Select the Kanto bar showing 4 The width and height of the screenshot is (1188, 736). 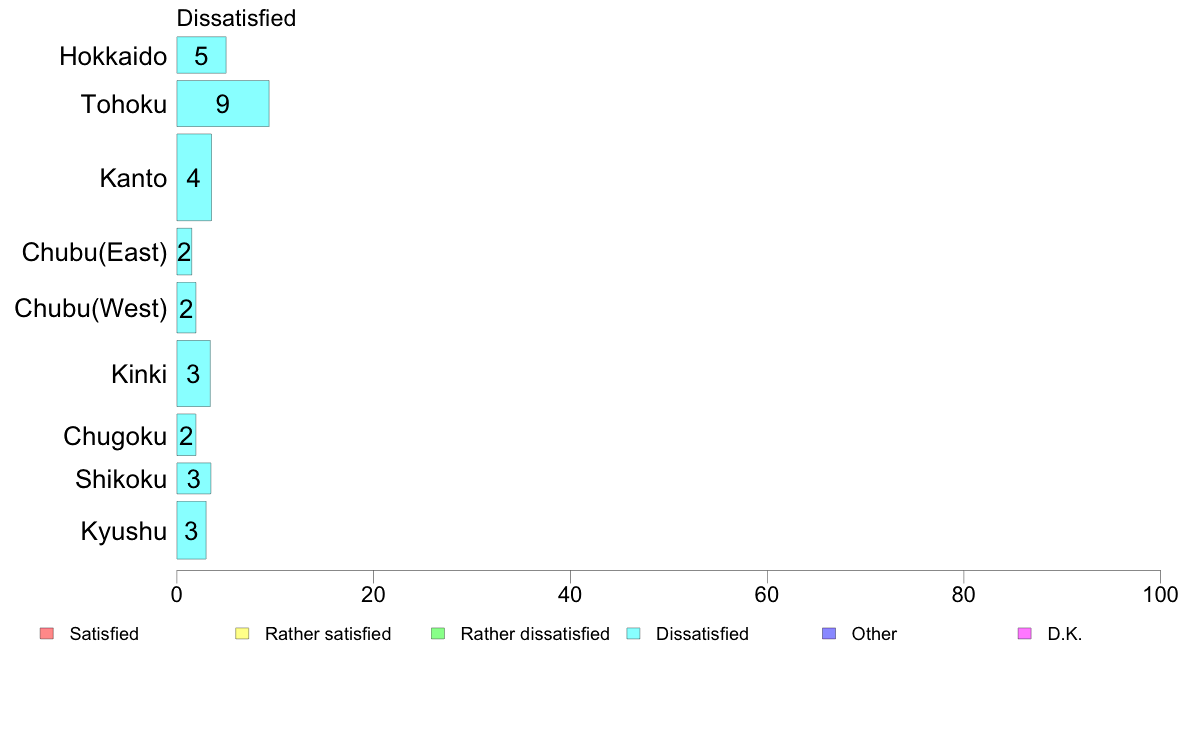point(194,177)
